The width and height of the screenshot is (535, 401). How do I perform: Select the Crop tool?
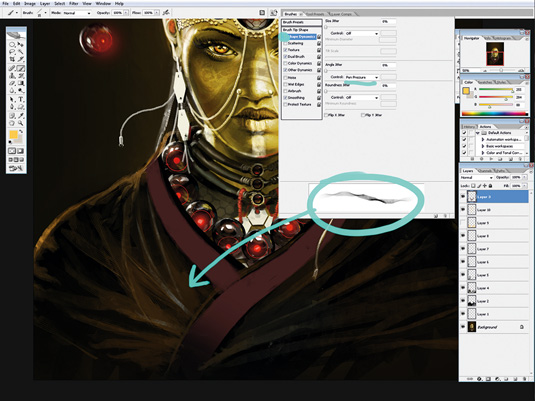point(12,59)
